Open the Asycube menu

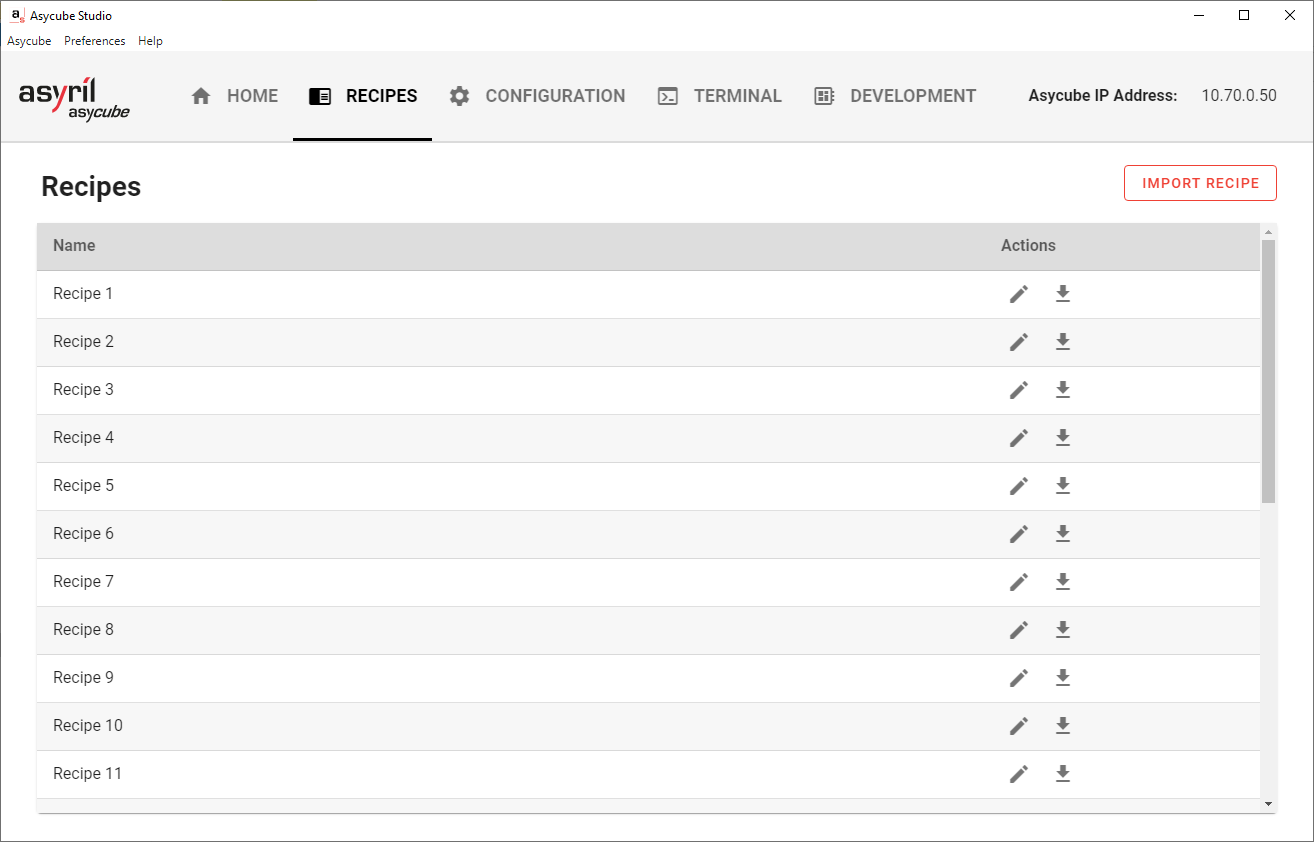pos(29,41)
